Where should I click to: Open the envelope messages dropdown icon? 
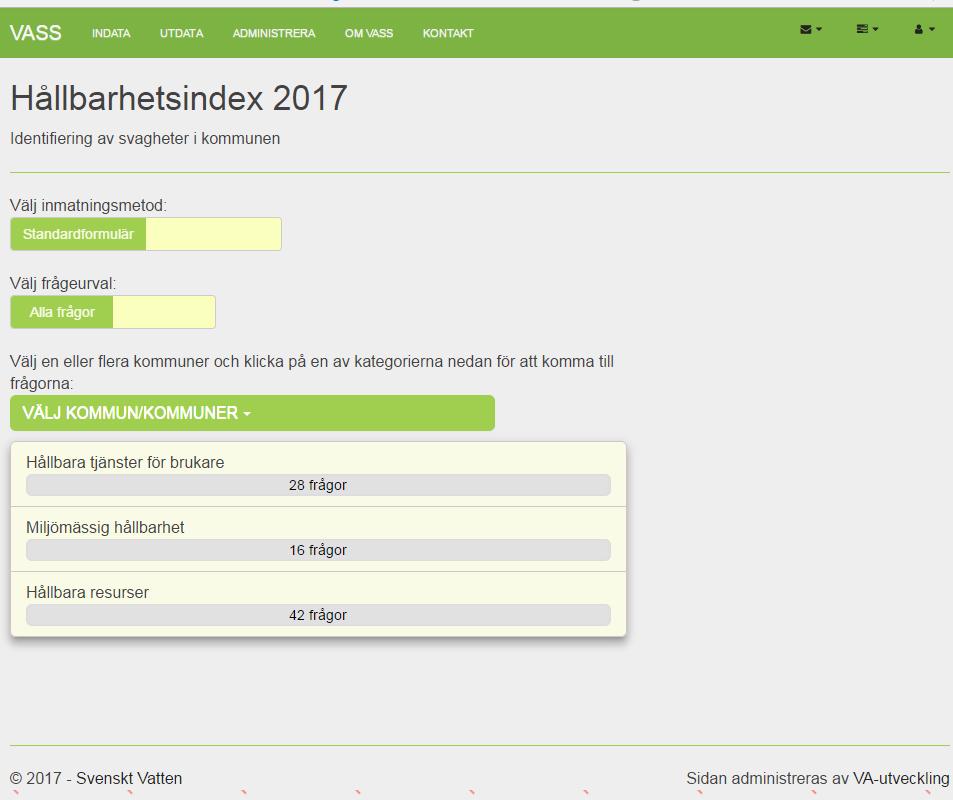tap(811, 29)
